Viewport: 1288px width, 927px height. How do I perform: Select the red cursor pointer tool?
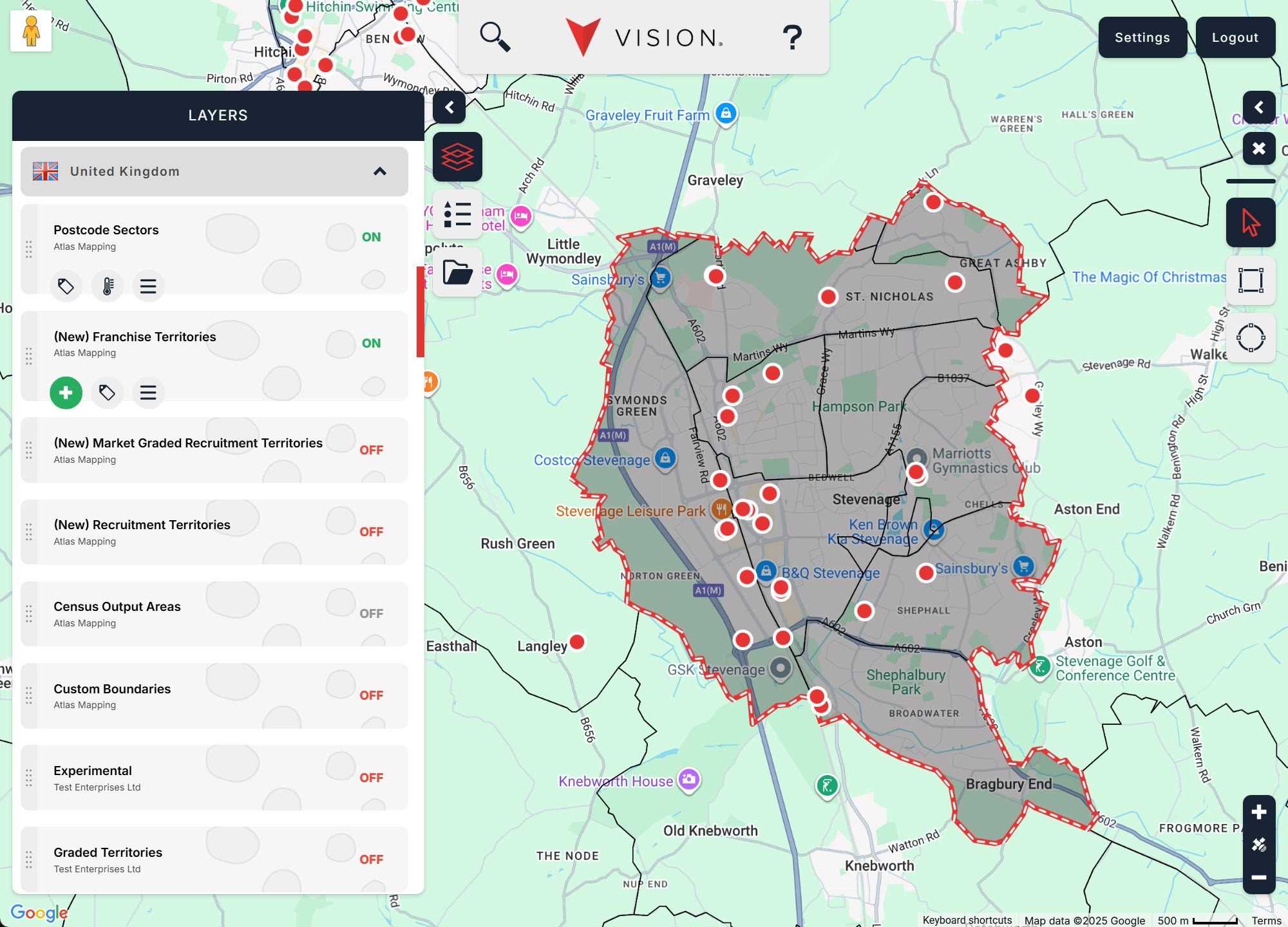1251,222
